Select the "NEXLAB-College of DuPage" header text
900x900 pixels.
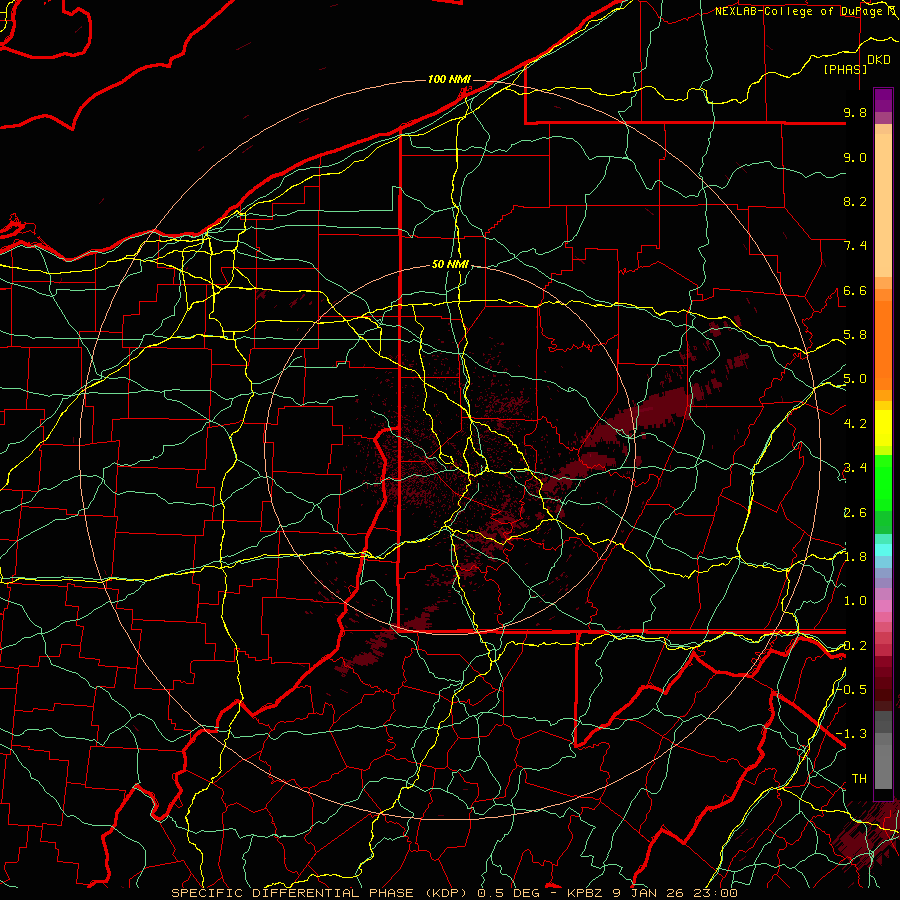point(798,11)
